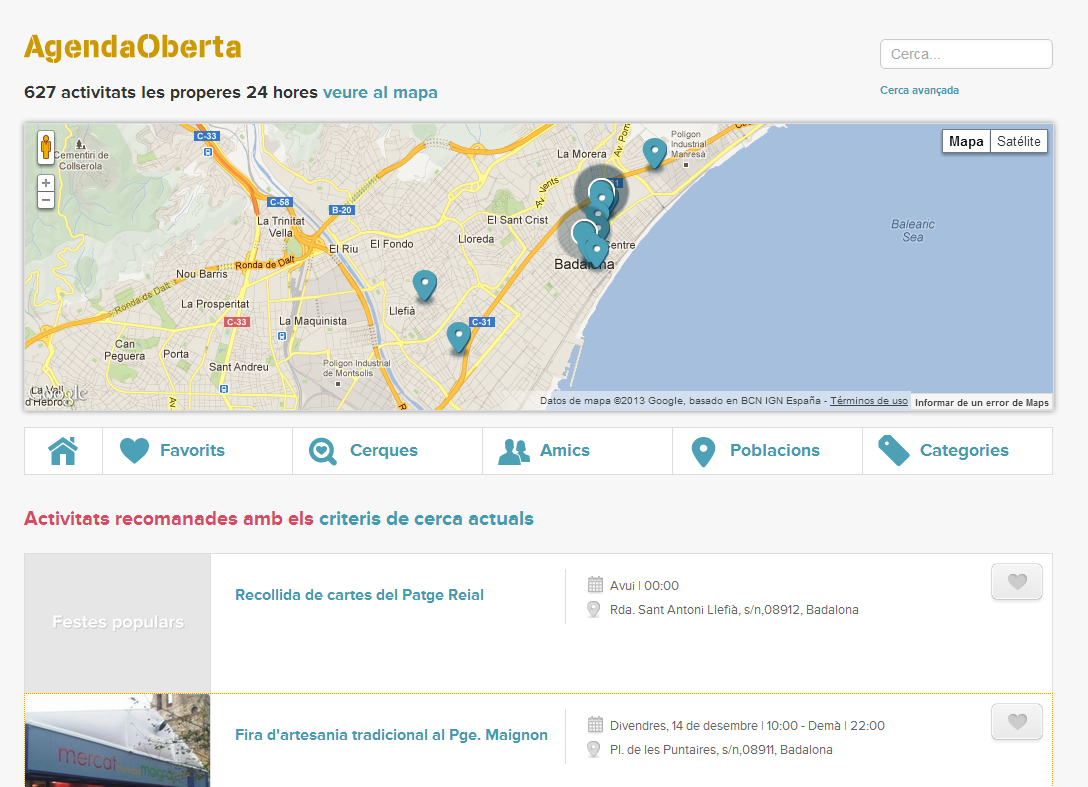Open the Fira d'artesania event thumbnail
Image resolution: width=1088 pixels, height=787 pixels.
point(117,740)
